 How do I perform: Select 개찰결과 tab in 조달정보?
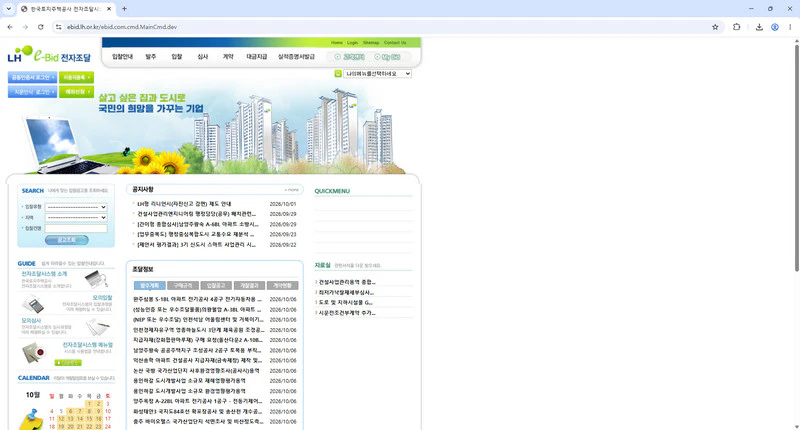click(x=249, y=286)
